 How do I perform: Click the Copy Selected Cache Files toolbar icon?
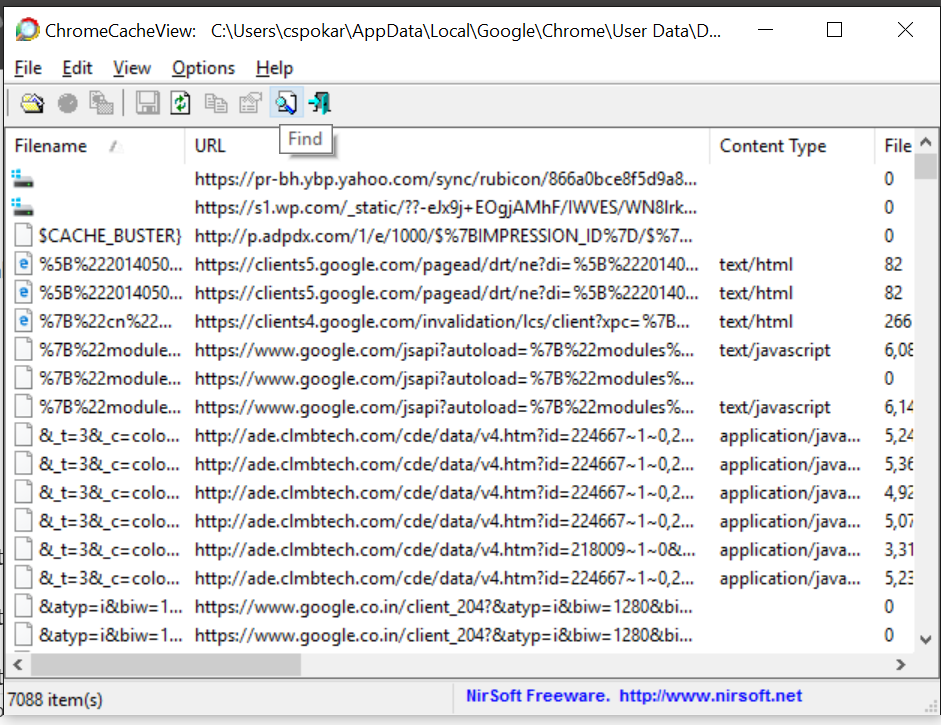(101, 103)
